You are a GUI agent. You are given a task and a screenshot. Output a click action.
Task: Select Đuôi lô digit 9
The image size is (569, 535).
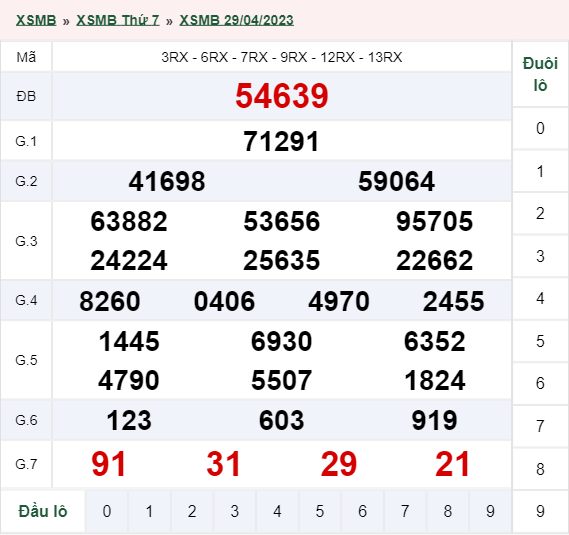click(540, 511)
